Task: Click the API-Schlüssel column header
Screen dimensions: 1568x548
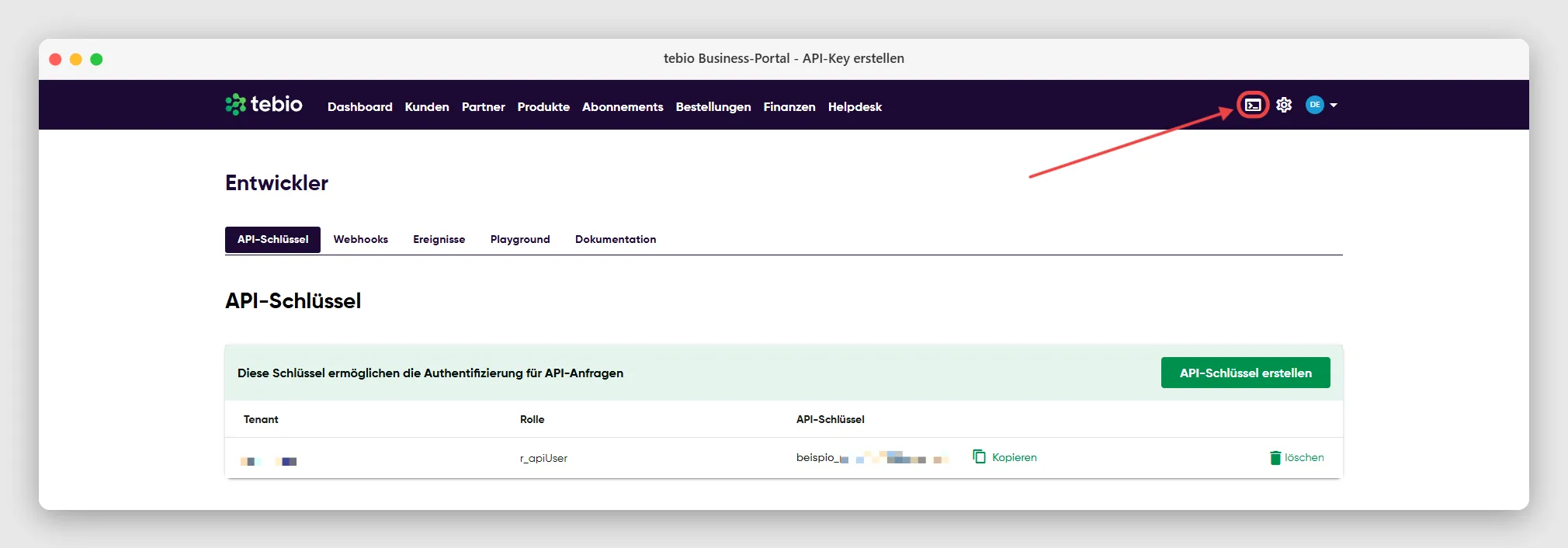Action: point(830,419)
